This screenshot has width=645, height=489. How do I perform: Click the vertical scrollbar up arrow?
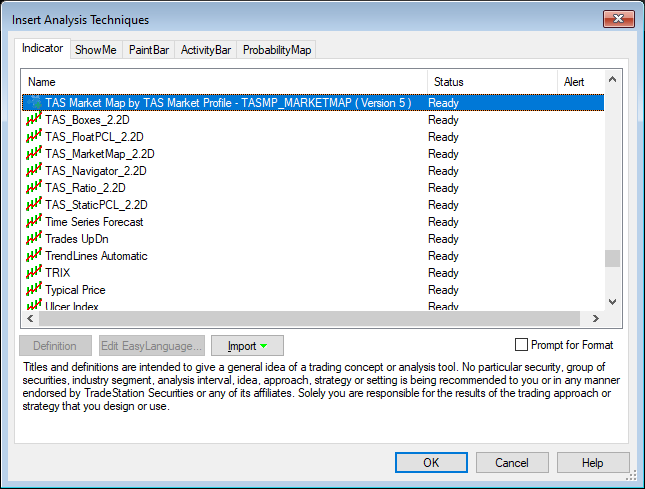(x=613, y=79)
